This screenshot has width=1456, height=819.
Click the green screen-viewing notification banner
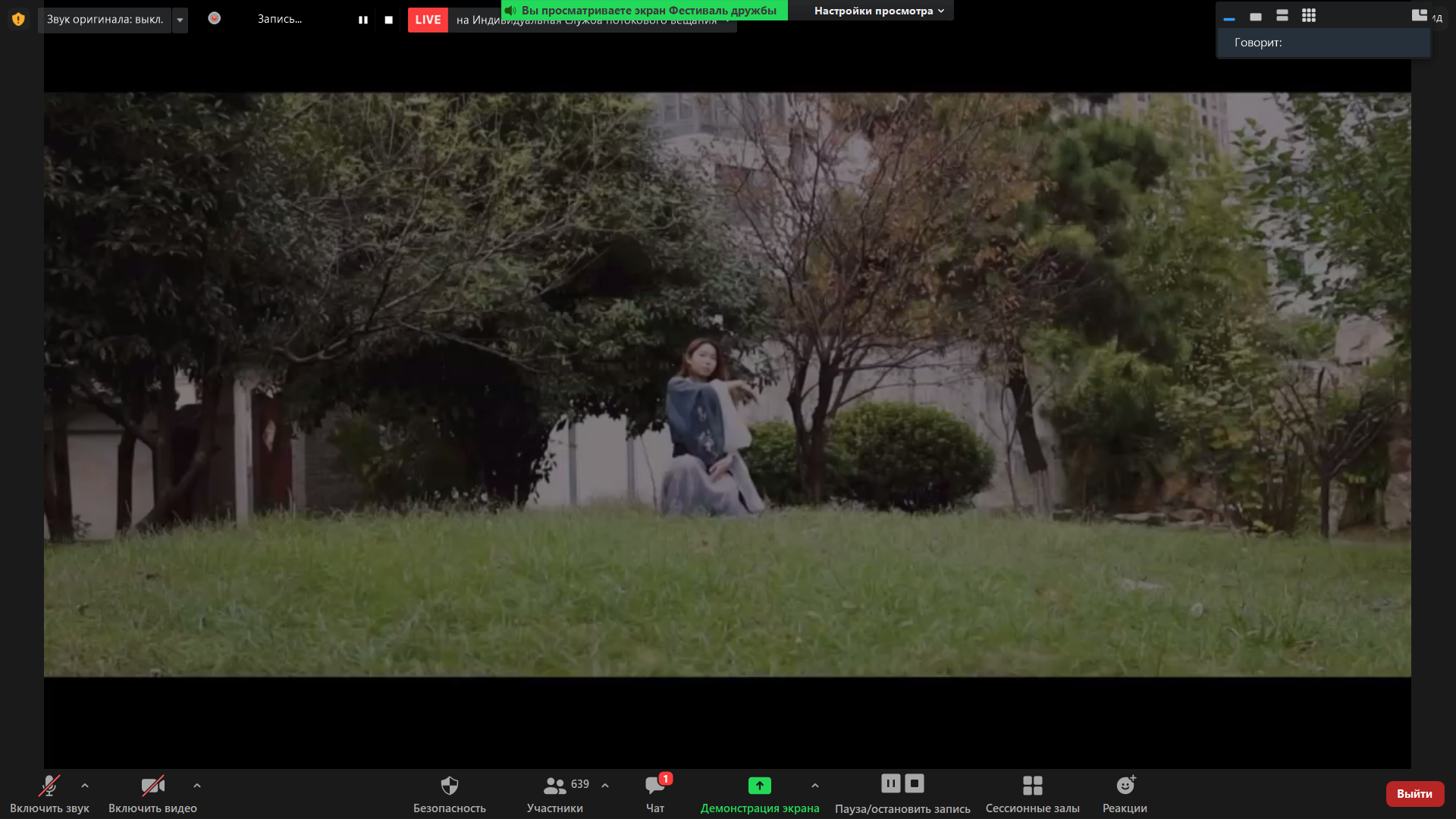[645, 11]
